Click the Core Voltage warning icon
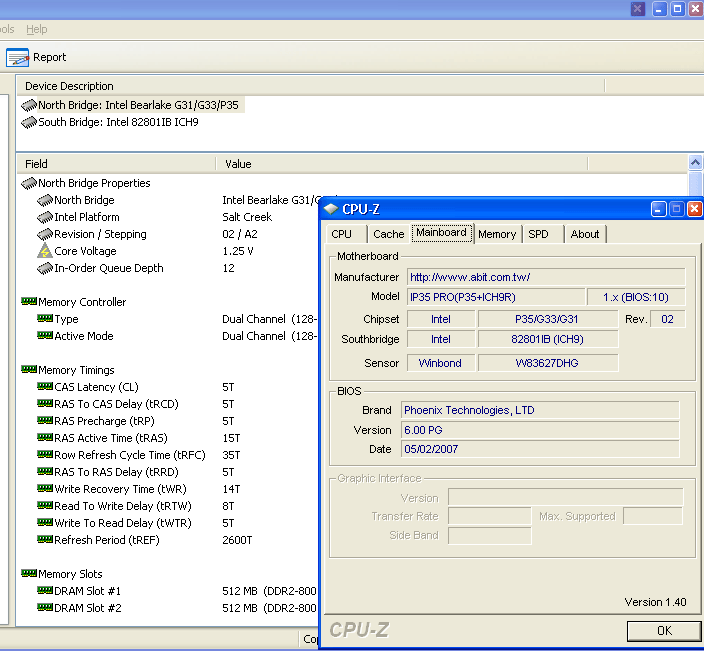This screenshot has width=704, height=651. [45, 251]
